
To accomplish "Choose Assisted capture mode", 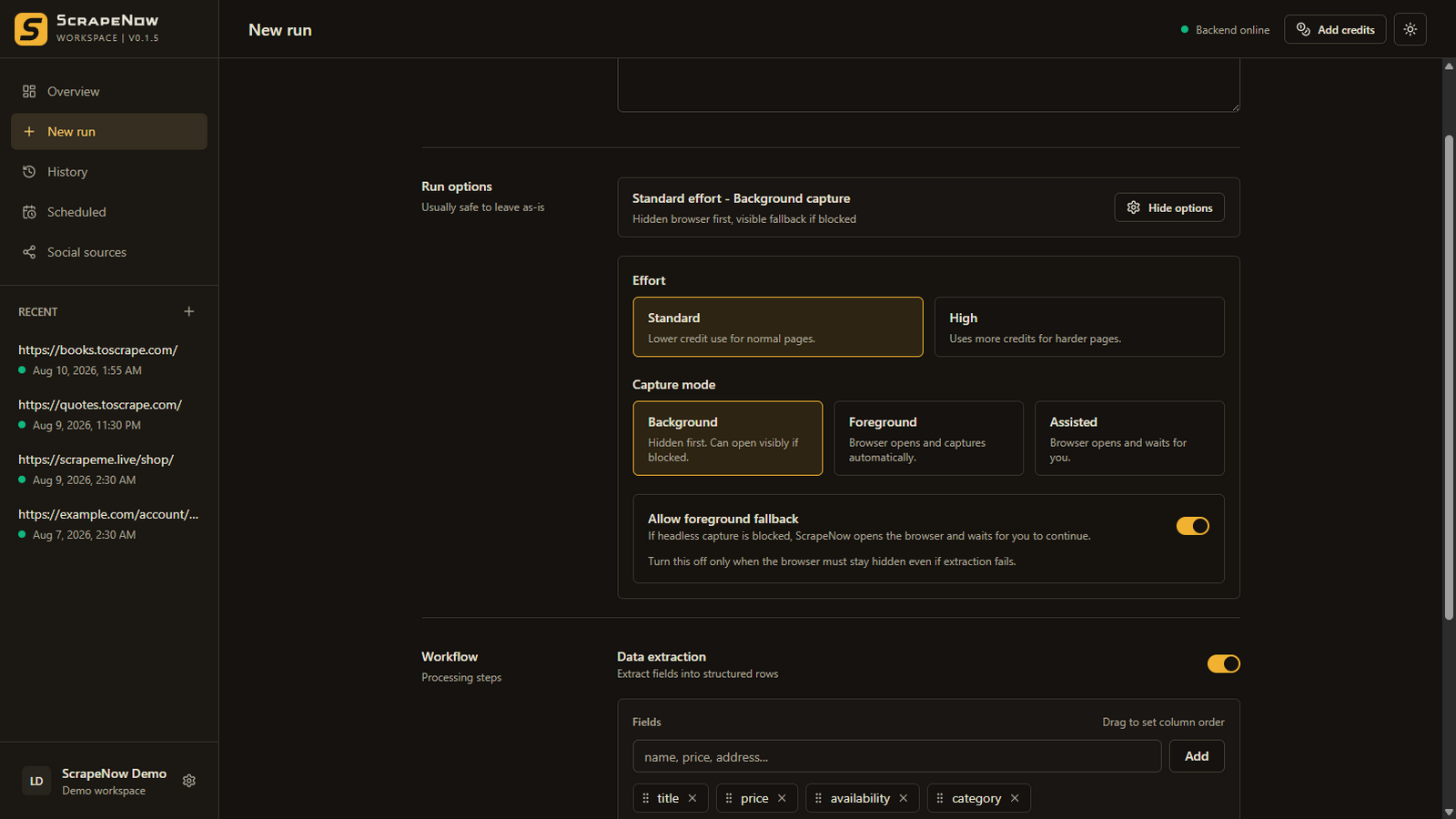I will [1129, 439].
